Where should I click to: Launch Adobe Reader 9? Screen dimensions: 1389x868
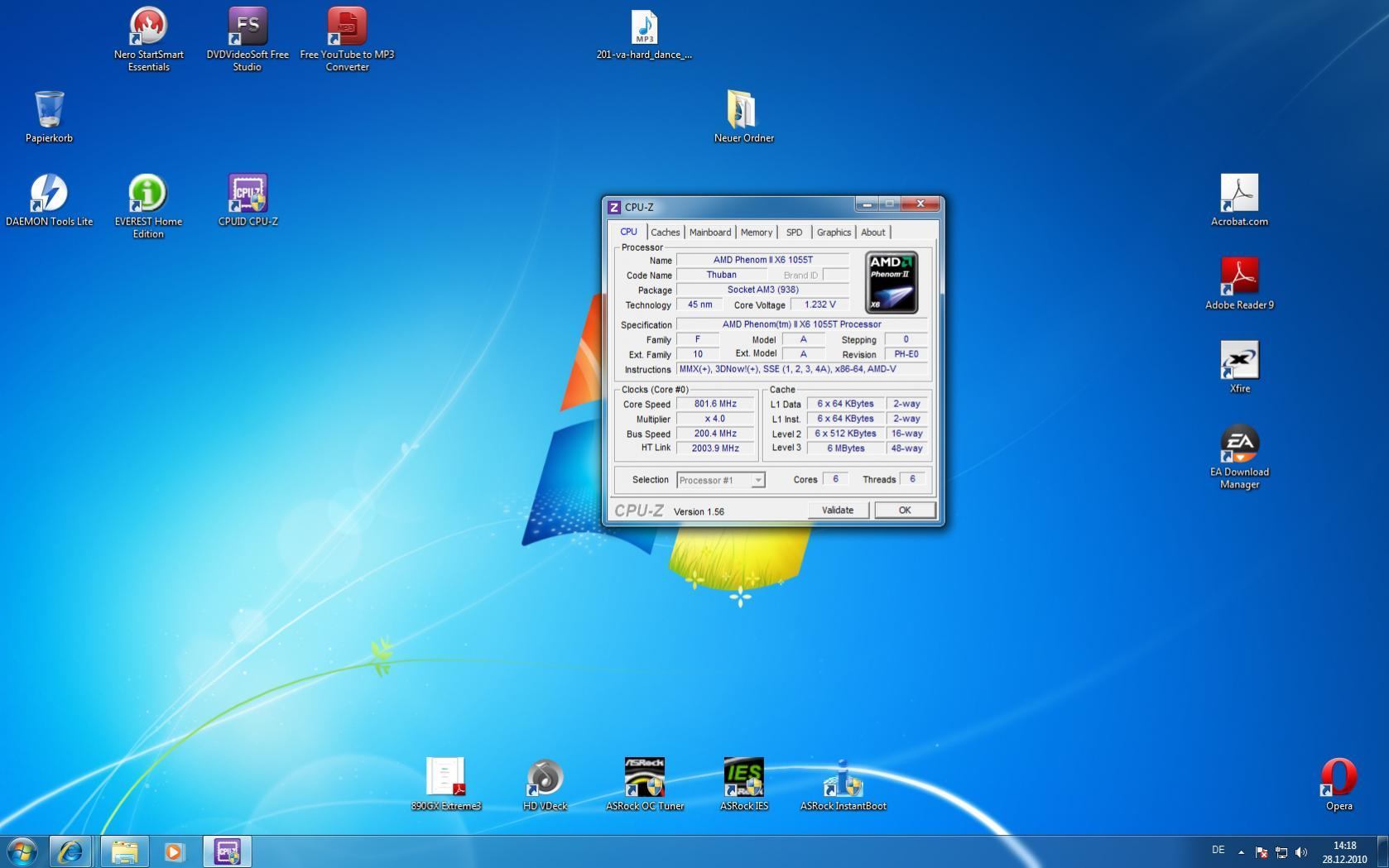click(x=1239, y=283)
